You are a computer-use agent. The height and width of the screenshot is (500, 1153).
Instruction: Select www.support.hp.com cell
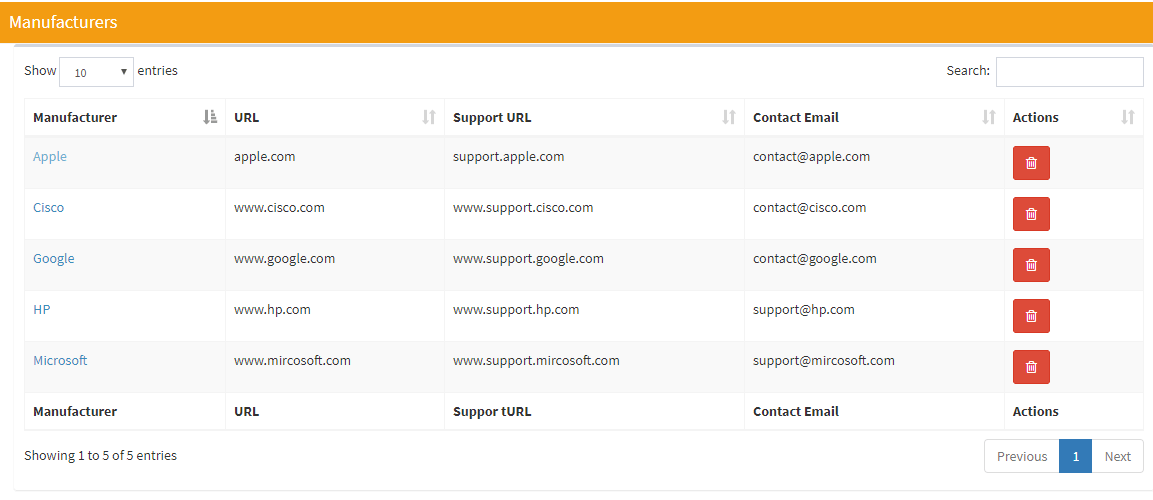[x=594, y=315]
